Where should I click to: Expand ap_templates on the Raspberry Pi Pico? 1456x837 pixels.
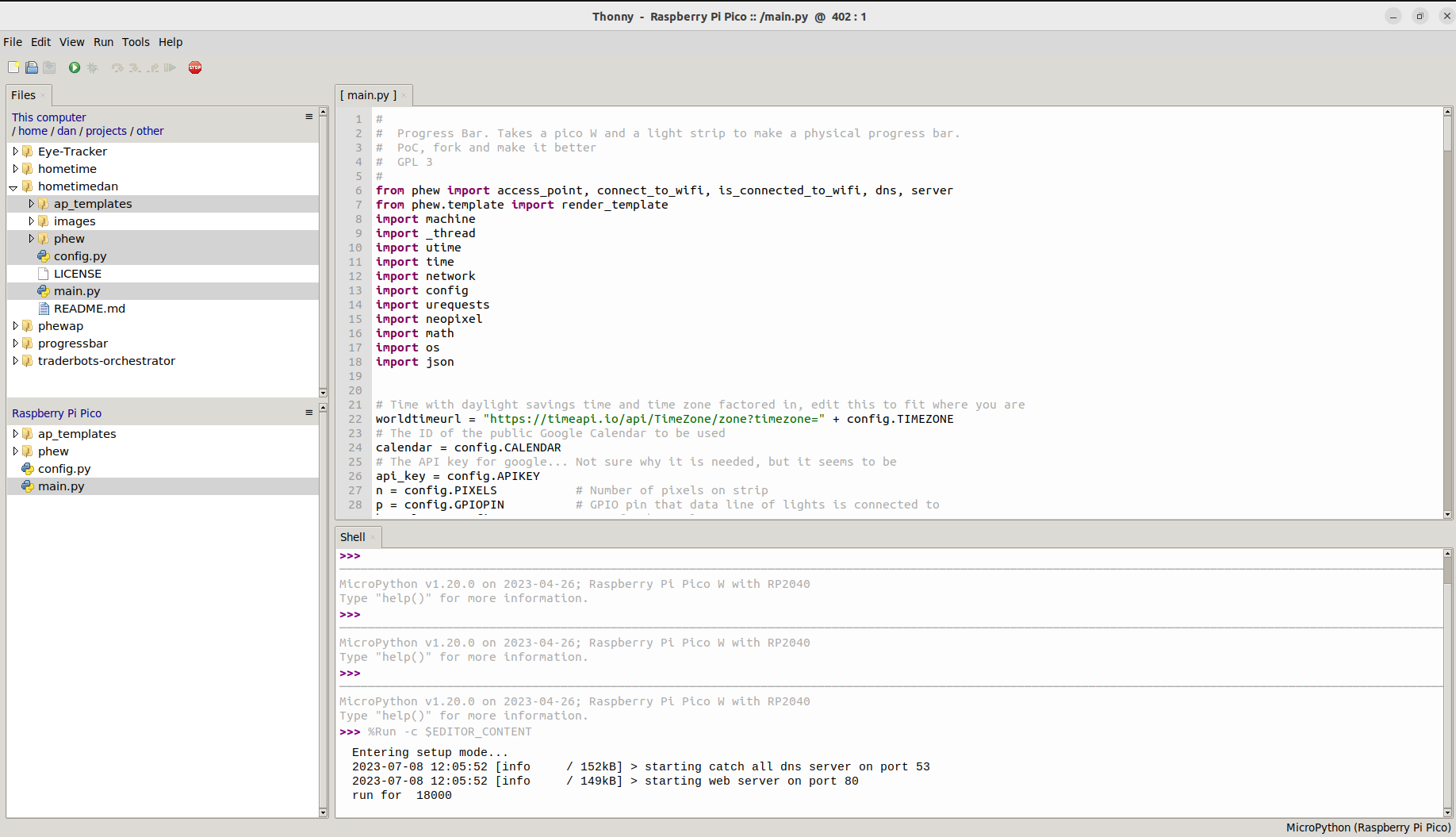click(15, 433)
